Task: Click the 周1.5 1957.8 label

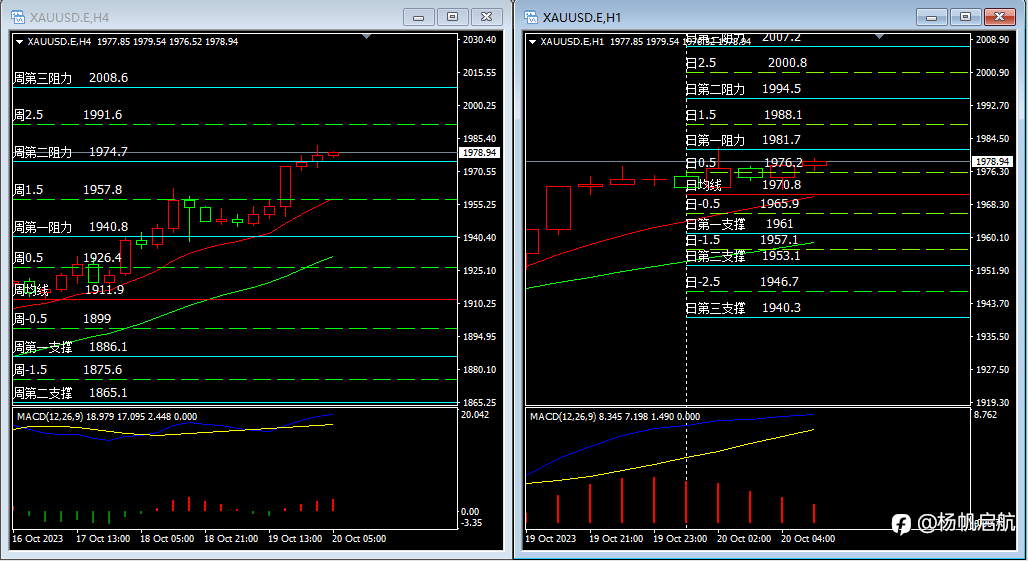Action: 68,190
